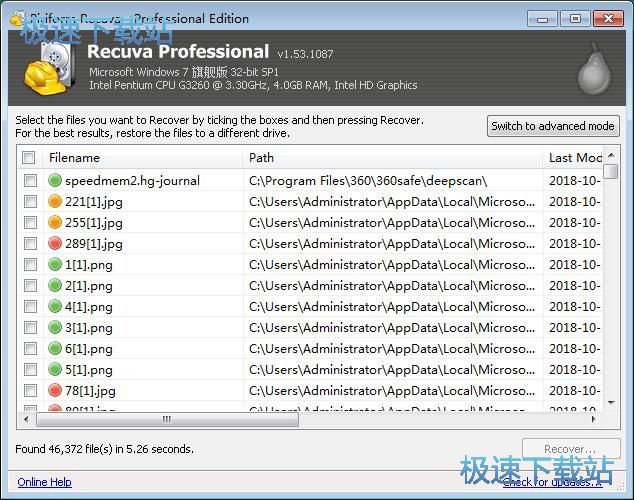Tick checkbox for 3[1].png
The width and height of the screenshot is (634, 500).
(x=30, y=327)
